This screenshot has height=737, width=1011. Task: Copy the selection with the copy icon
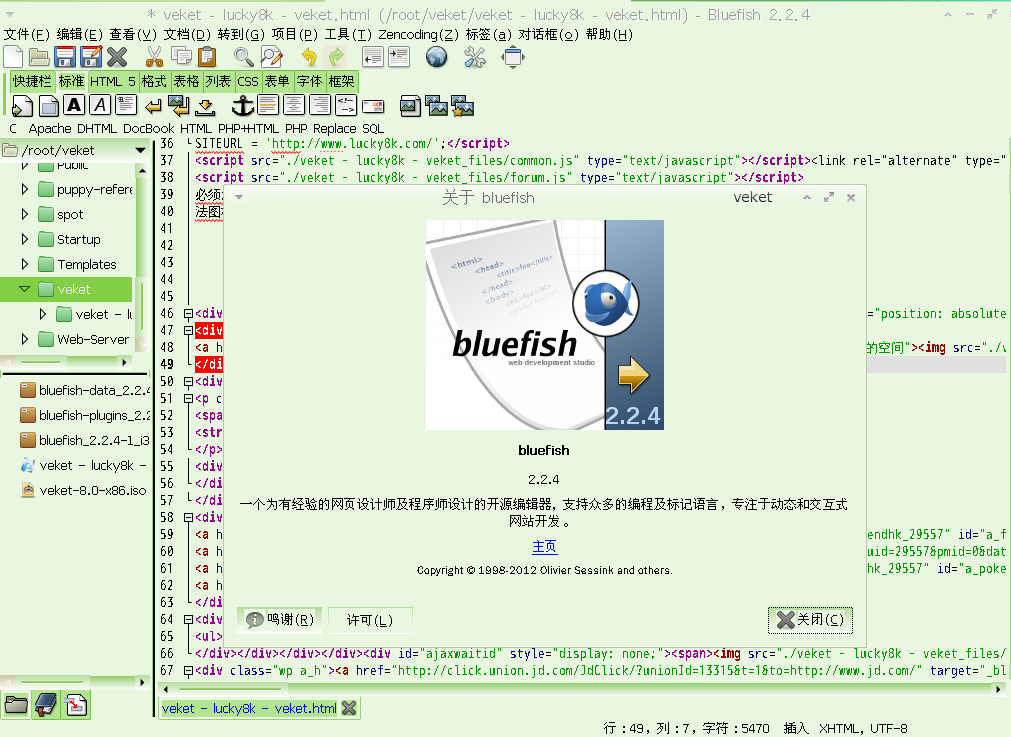[181, 57]
